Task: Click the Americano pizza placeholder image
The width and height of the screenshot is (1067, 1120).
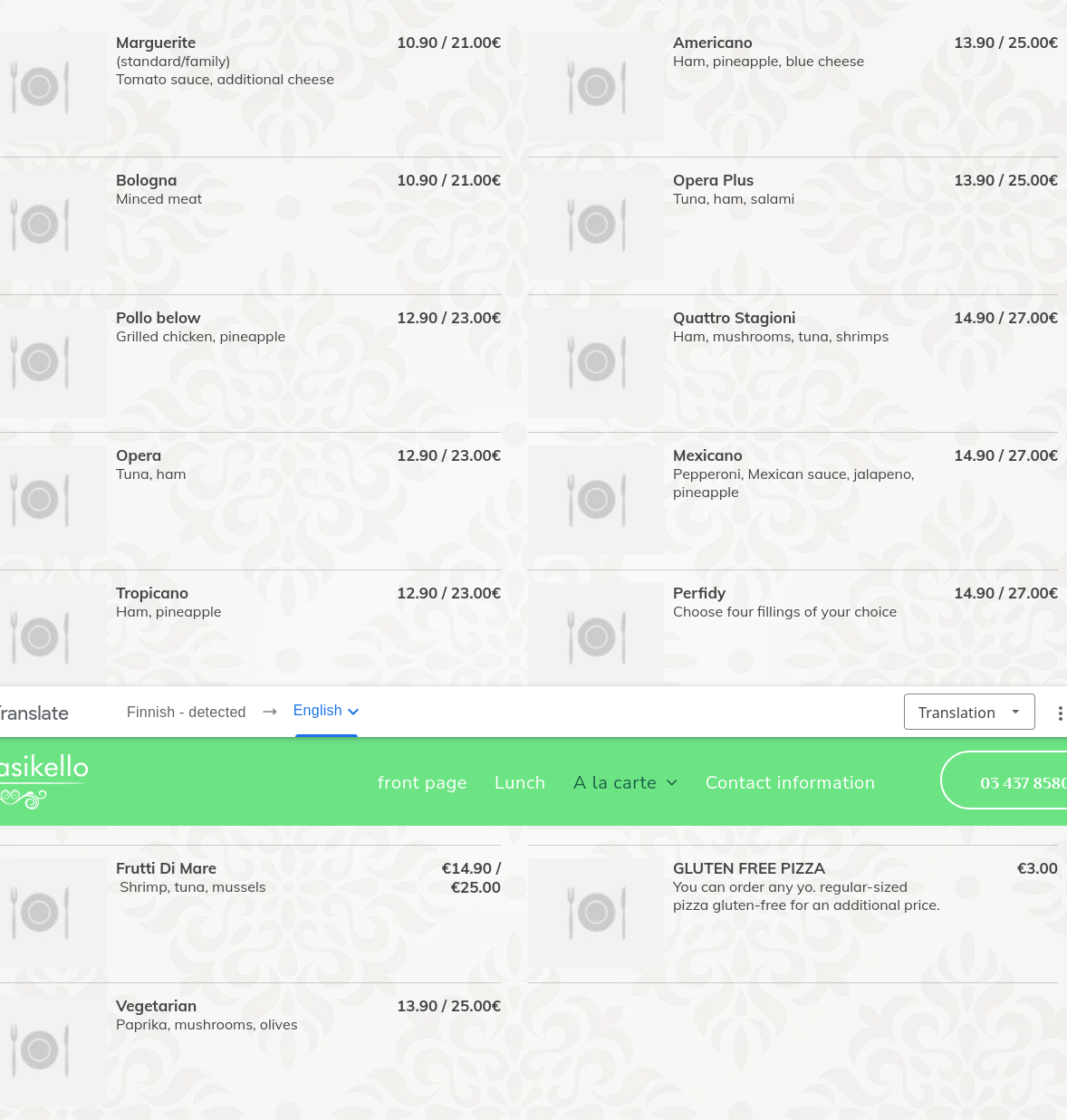Action: click(596, 88)
